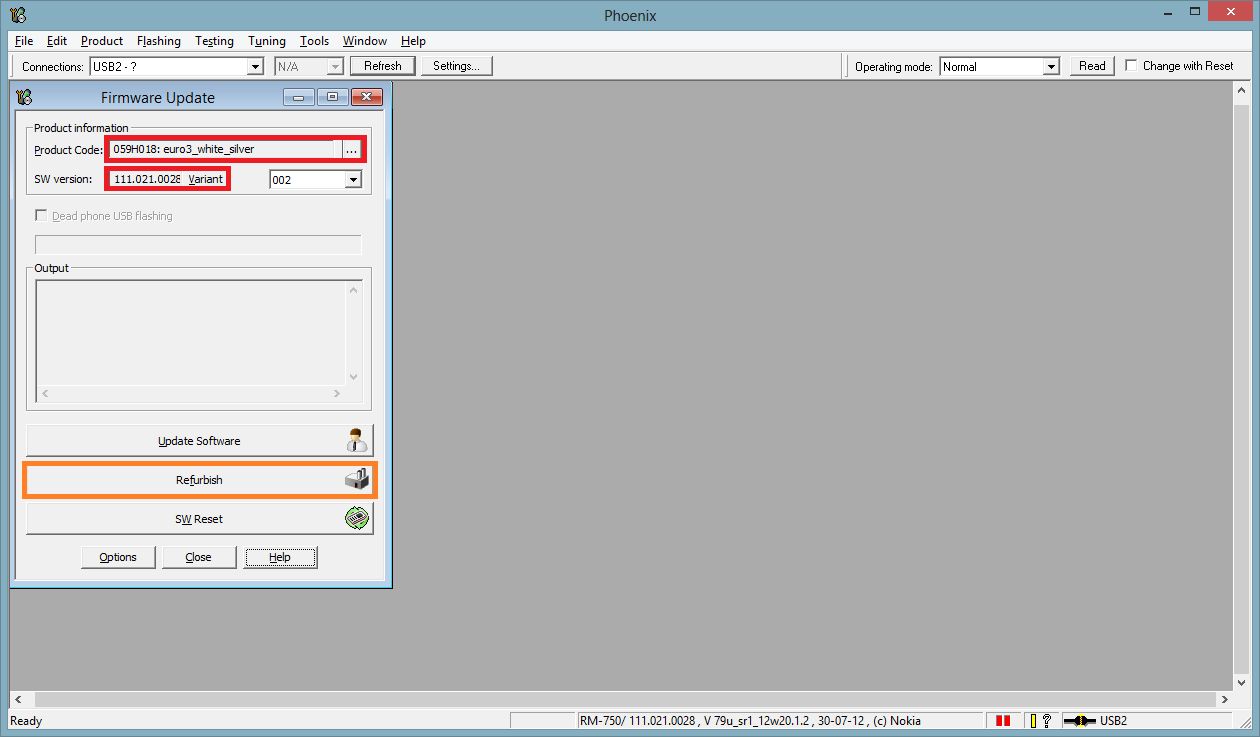This screenshot has height=737, width=1260.
Task: Open the Window menu
Action: point(365,41)
